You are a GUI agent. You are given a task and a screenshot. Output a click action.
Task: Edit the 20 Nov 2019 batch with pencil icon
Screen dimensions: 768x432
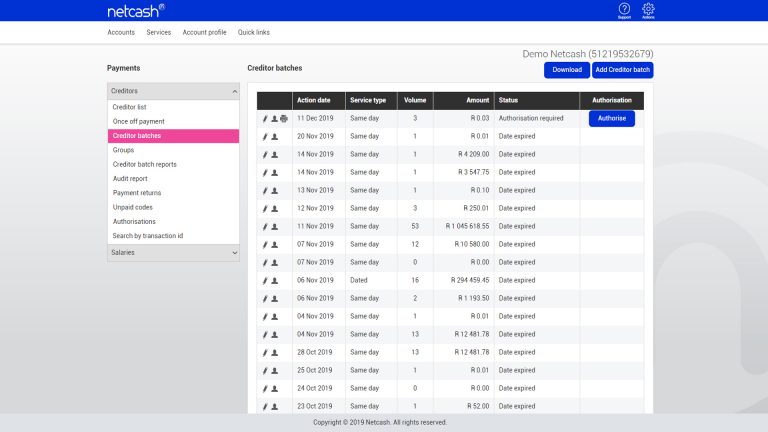pyautogui.click(x=265, y=137)
